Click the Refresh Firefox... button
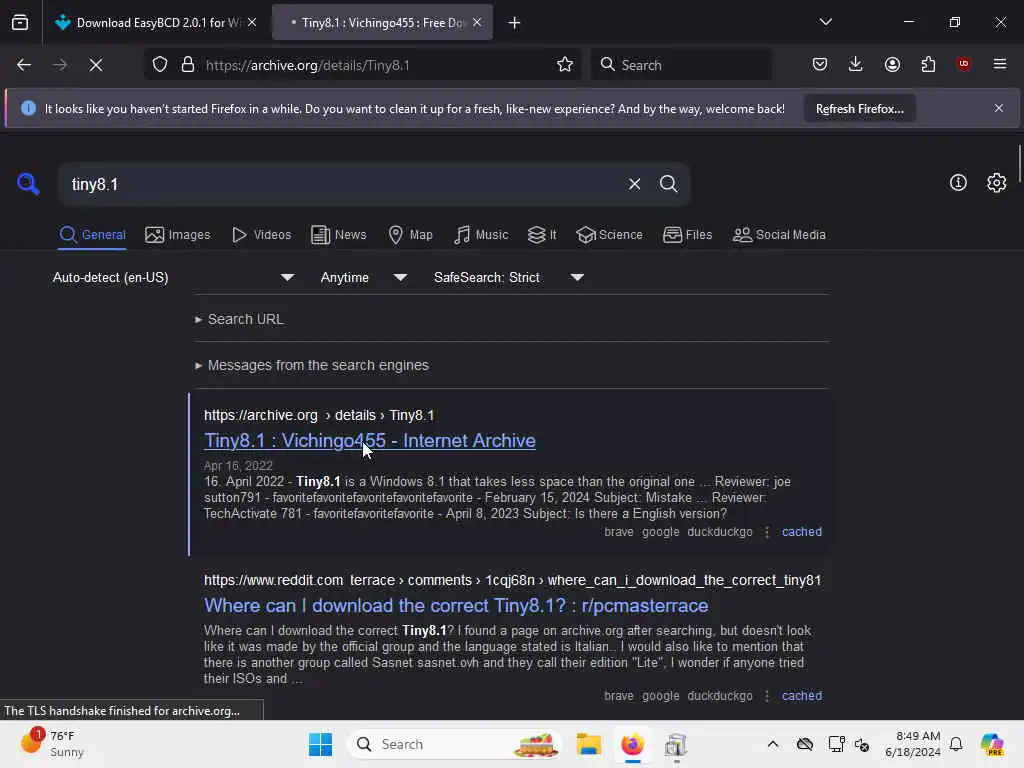1024x768 pixels. point(859,108)
